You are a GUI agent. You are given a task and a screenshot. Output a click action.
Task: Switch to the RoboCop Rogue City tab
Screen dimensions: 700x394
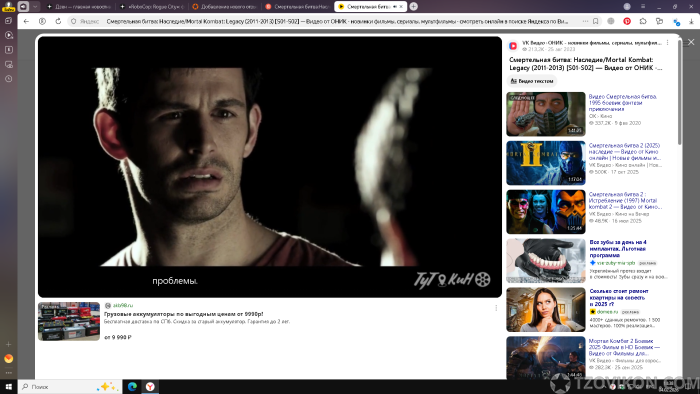click(152, 7)
